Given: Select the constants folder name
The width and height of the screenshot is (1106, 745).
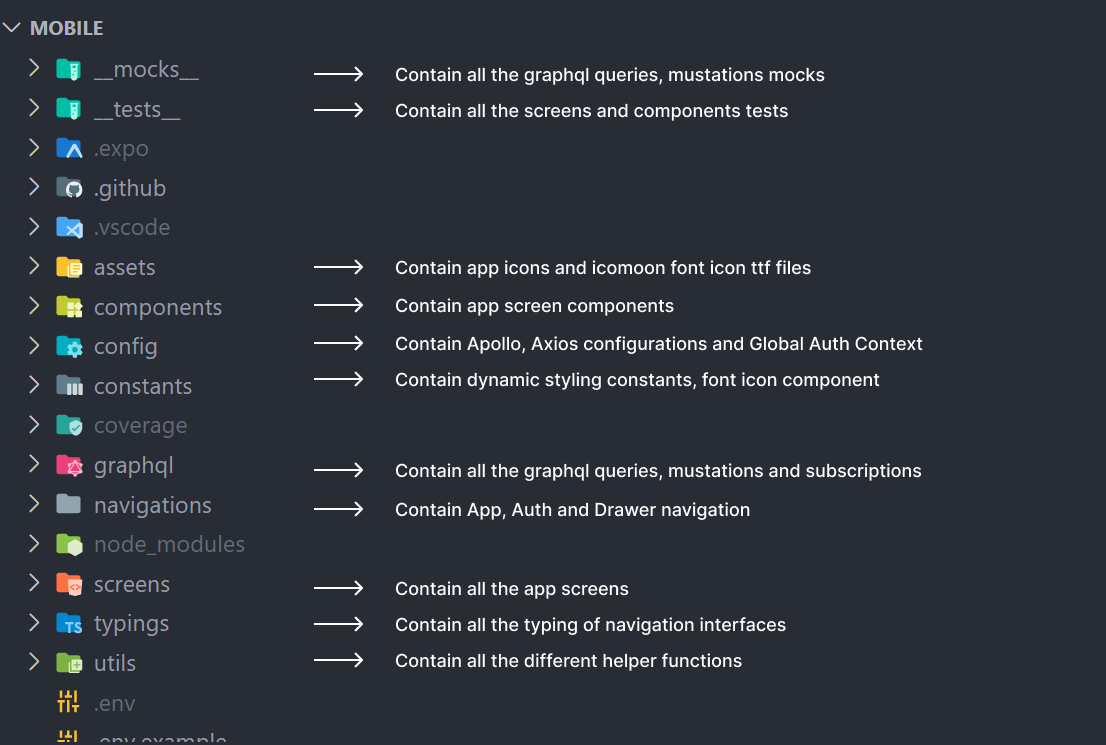Looking at the screenshot, I should tap(143, 387).
